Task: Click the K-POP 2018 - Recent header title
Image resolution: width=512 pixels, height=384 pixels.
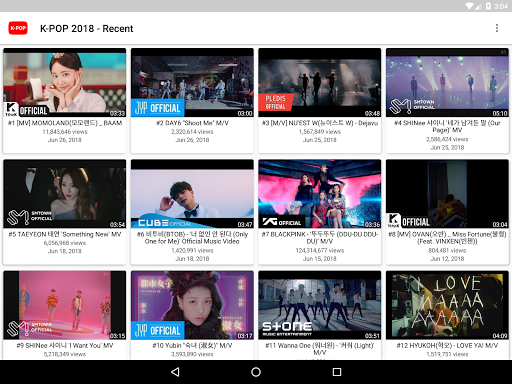Action: point(87,29)
